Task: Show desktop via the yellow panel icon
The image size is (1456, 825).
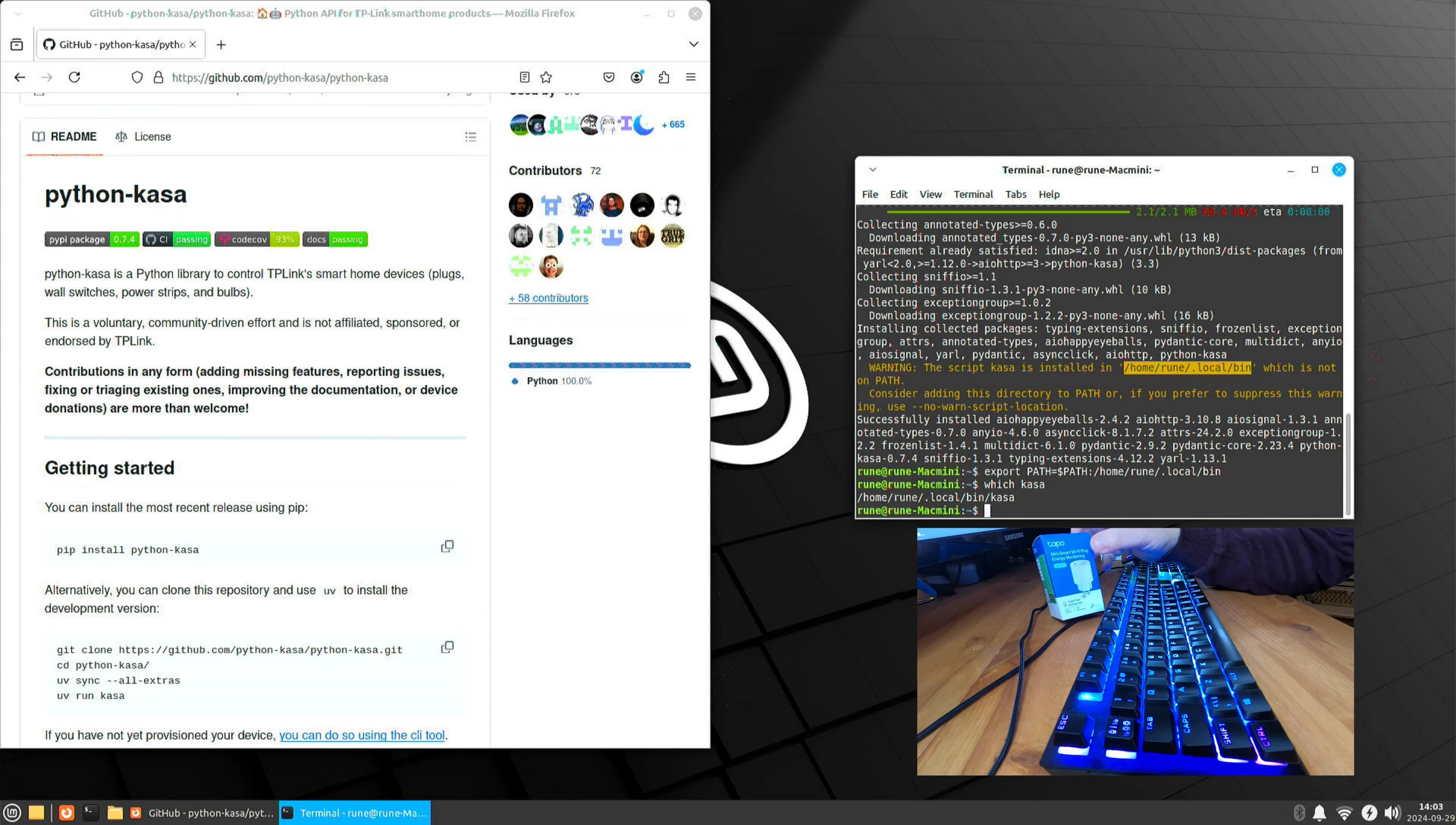Action: coord(36,812)
